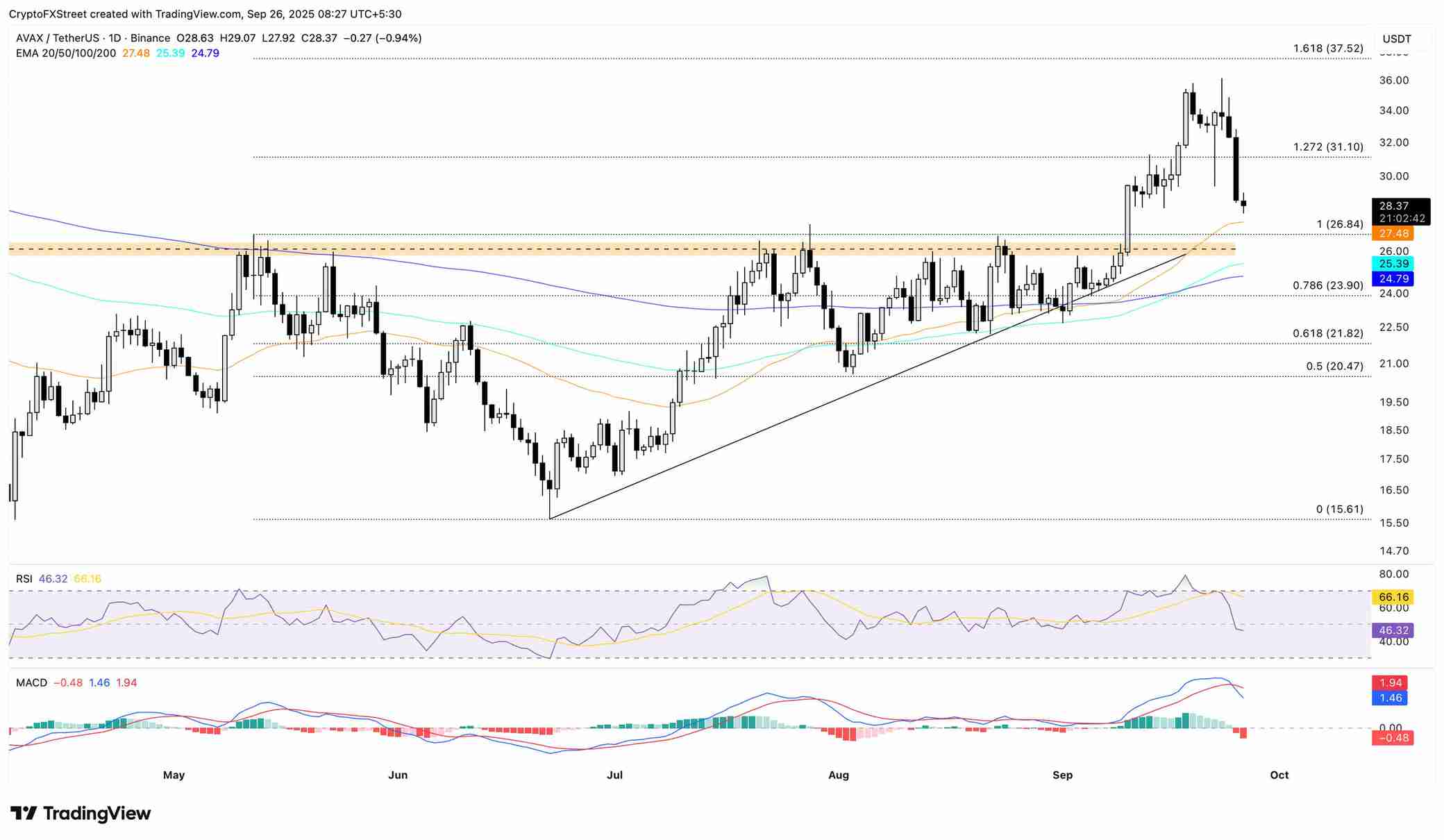Click the cyan 25.39 EMA price tag

point(1393,264)
